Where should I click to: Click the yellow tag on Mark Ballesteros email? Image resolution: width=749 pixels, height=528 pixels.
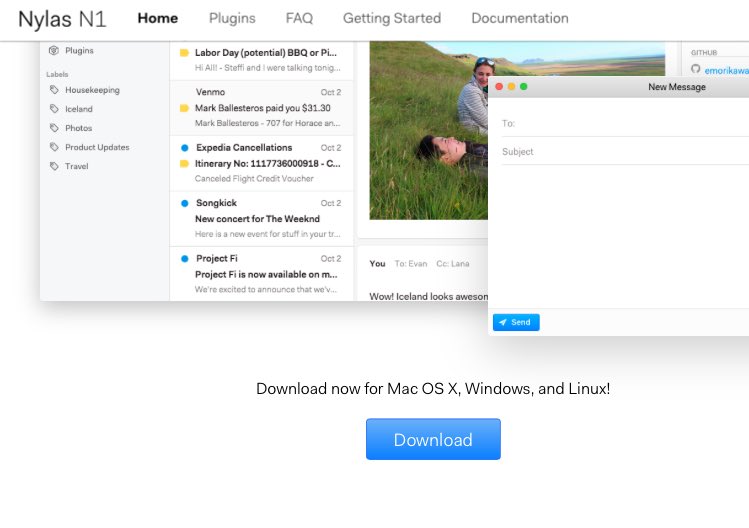[184, 108]
